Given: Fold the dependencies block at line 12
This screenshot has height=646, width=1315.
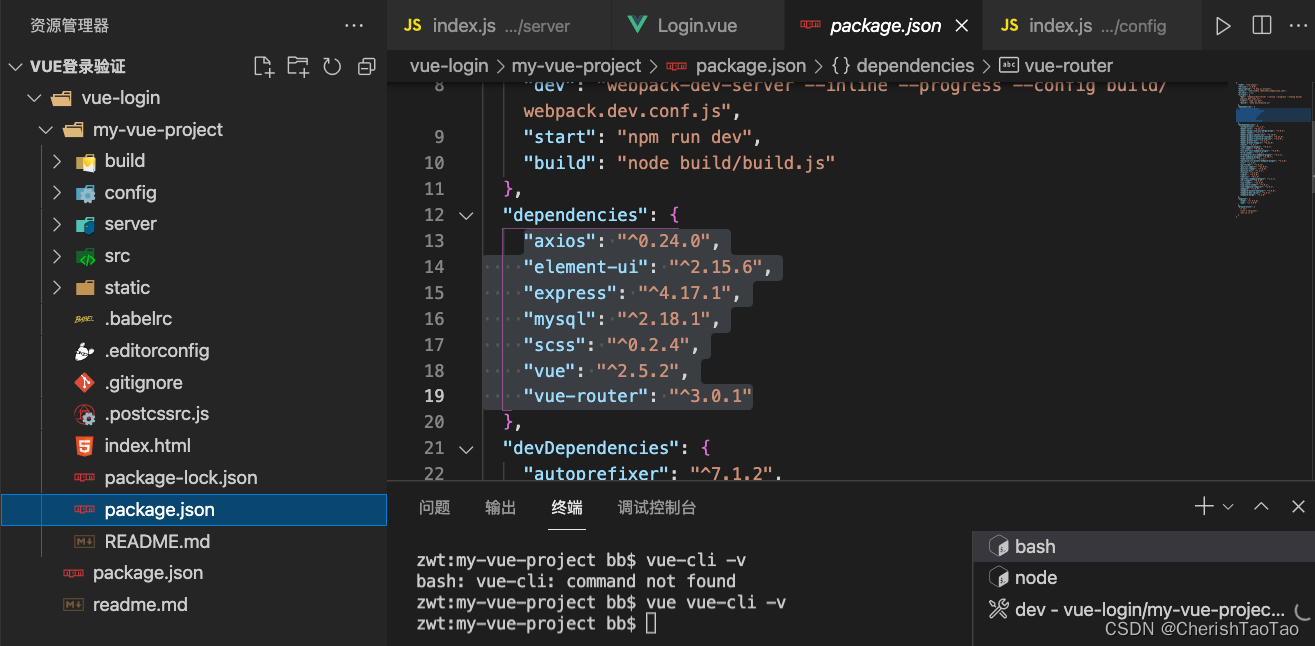Looking at the screenshot, I should click(466, 215).
